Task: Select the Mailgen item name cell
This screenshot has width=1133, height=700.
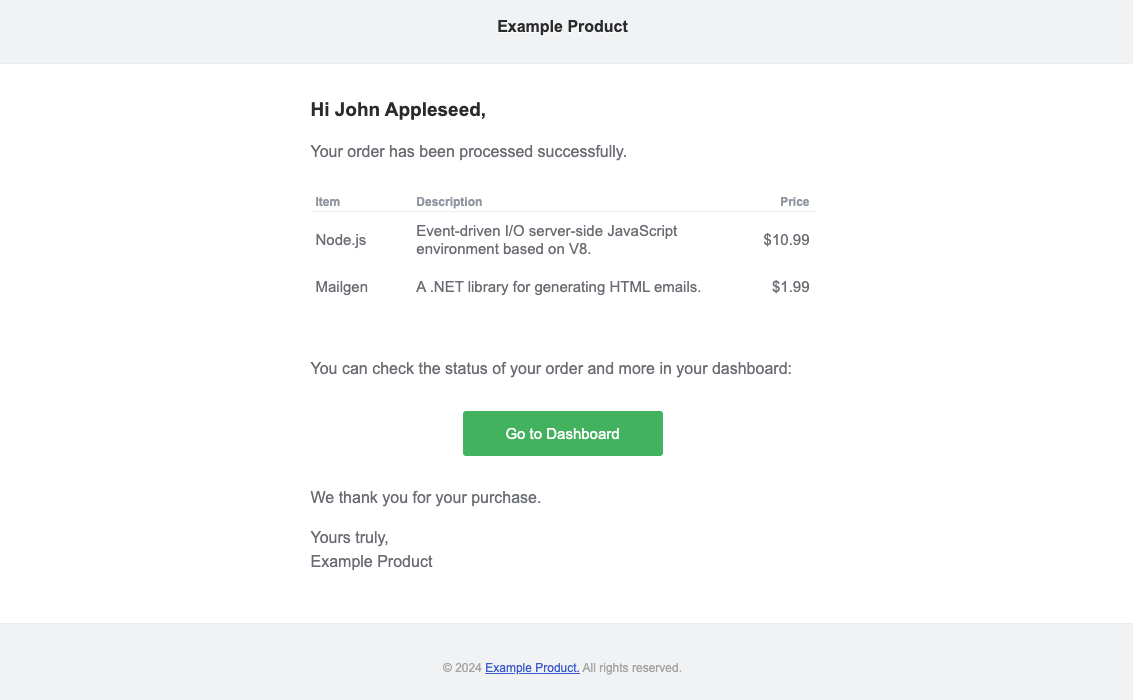Action: pyautogui.click(x=341, y=287)
